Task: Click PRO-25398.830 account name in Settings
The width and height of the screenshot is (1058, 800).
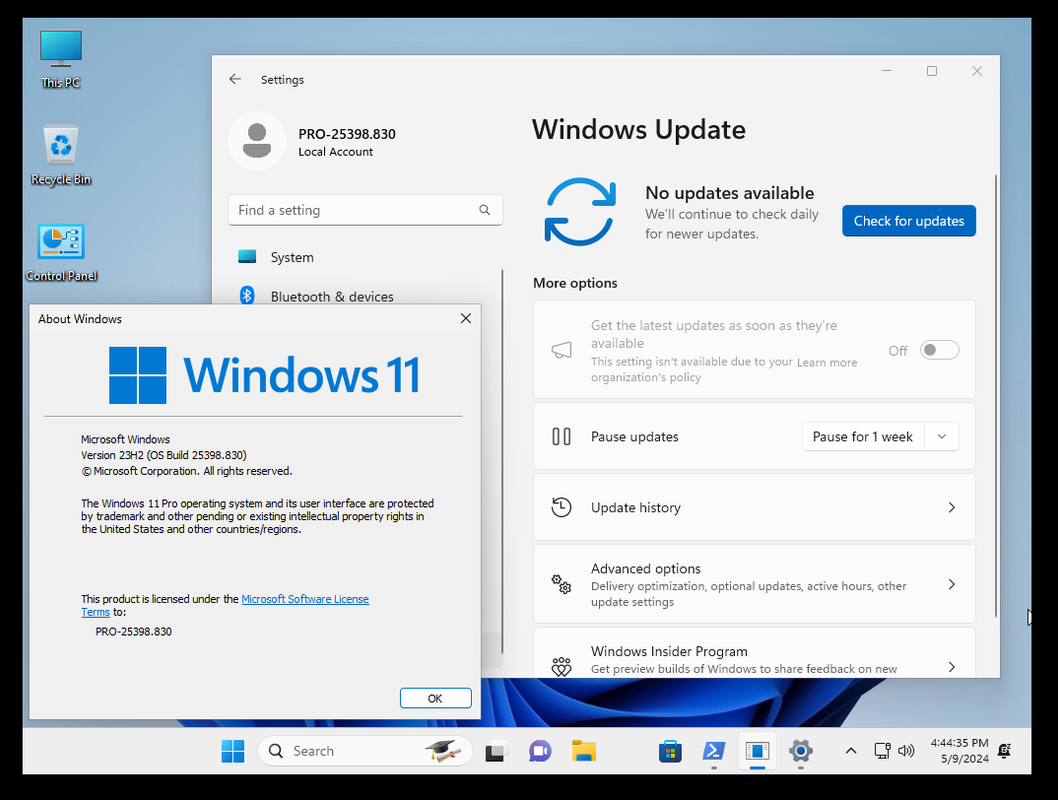Action: pos(347,134)
